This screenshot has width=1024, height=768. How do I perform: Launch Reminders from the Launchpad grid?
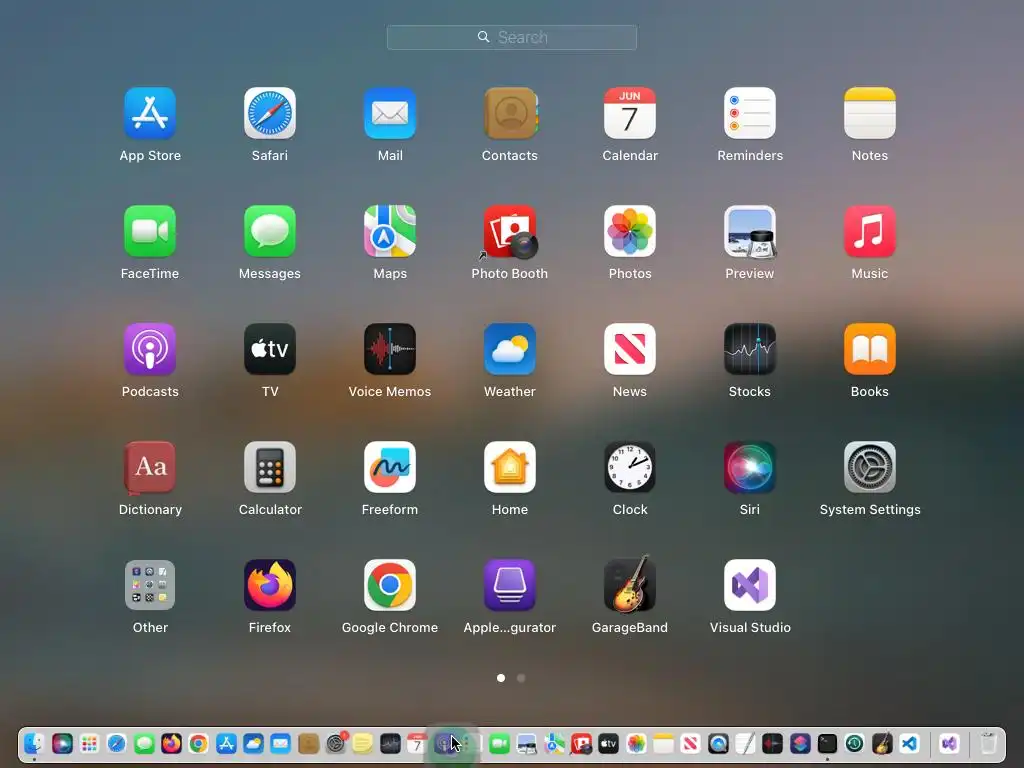750,114
